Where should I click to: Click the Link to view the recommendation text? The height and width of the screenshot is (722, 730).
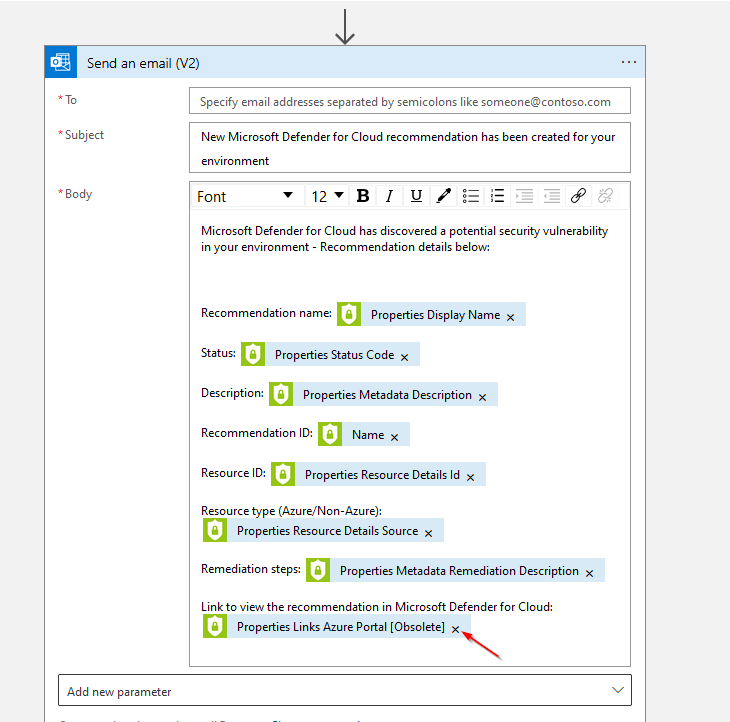[377, 607]
